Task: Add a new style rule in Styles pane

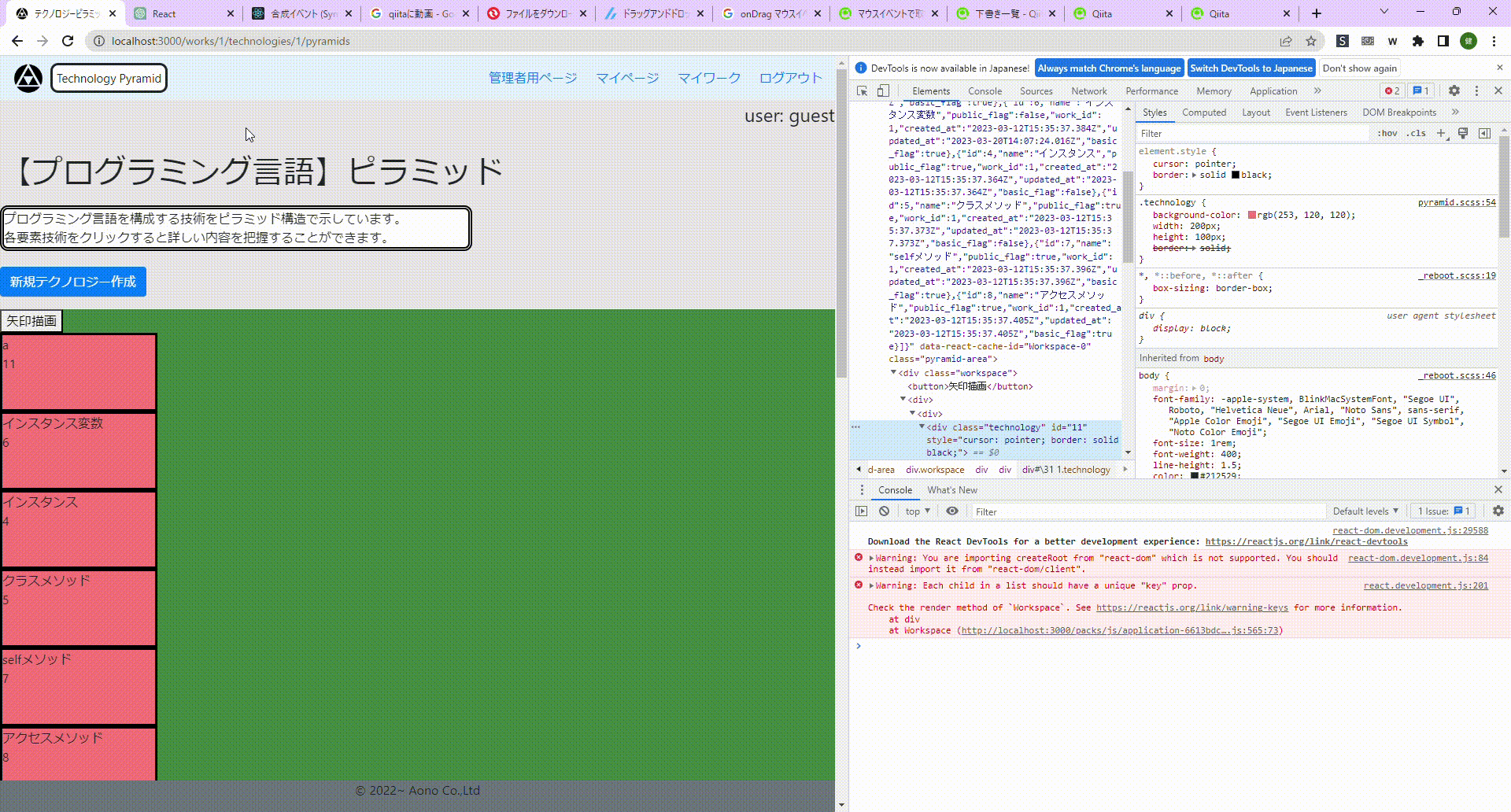Action: (x=1442, y=133)
